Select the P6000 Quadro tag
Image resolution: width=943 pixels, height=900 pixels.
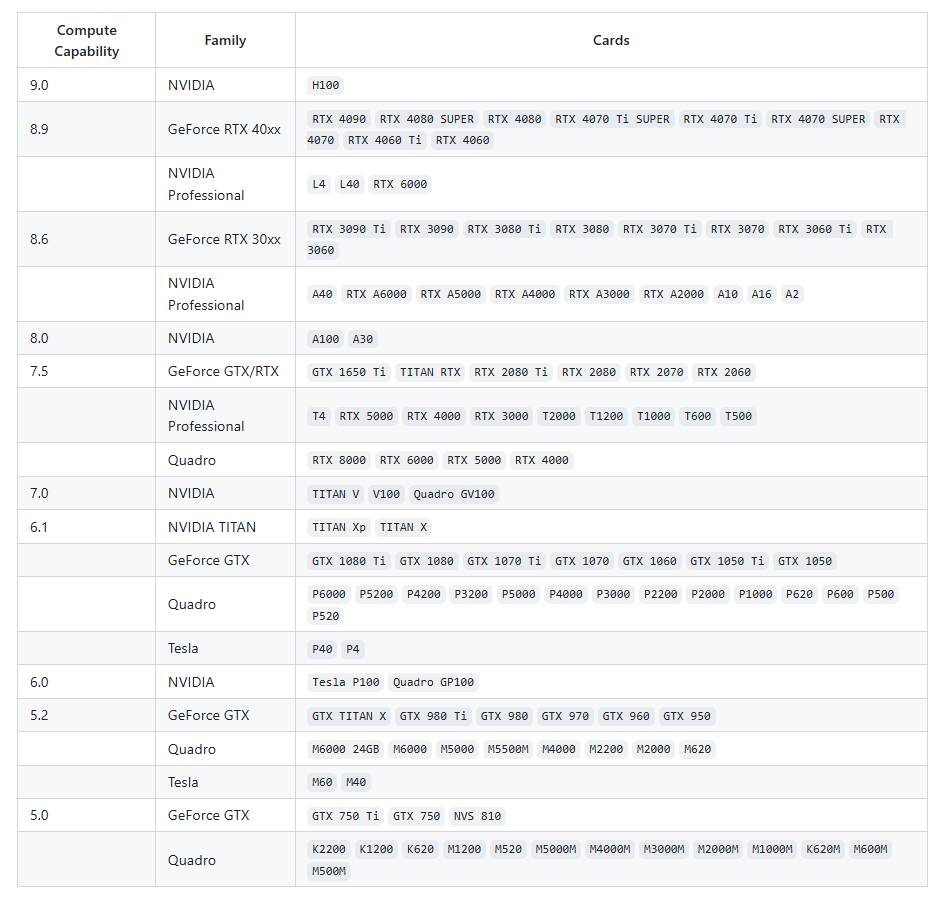pos(329,594)
